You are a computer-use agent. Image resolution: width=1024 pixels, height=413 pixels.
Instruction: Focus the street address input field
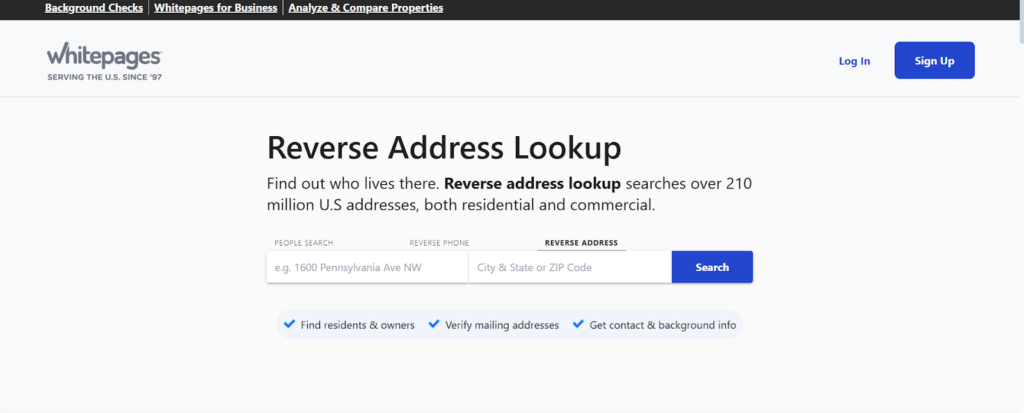(368, 267)
